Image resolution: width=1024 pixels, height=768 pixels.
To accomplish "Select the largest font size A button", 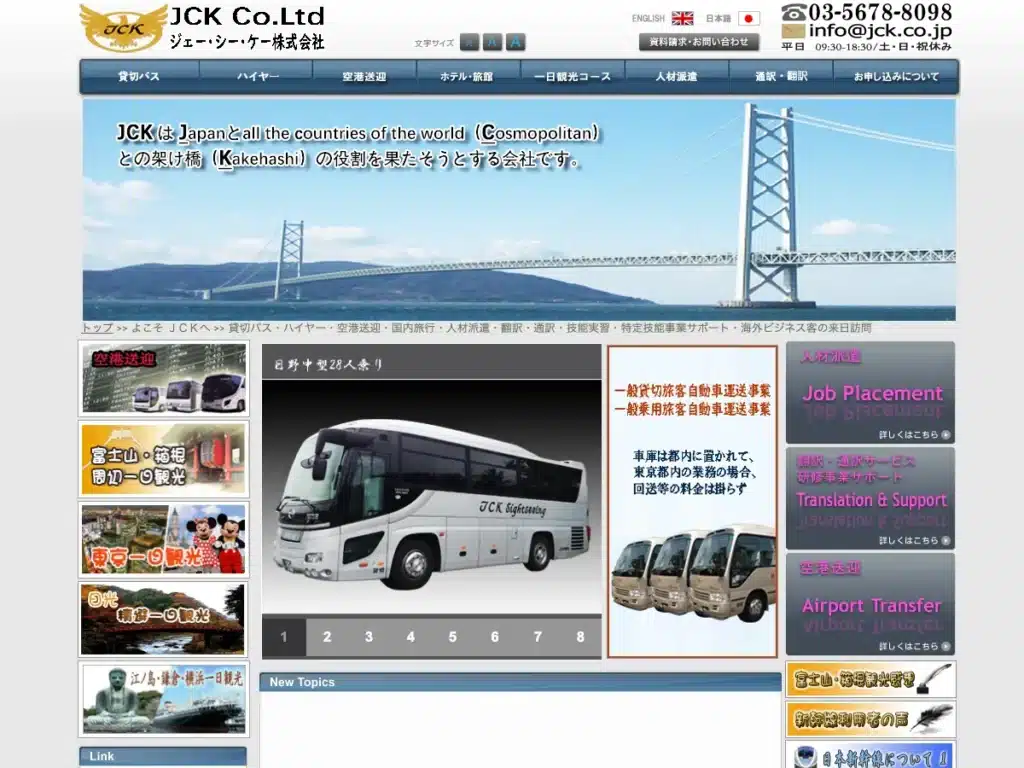I will 515,42.
